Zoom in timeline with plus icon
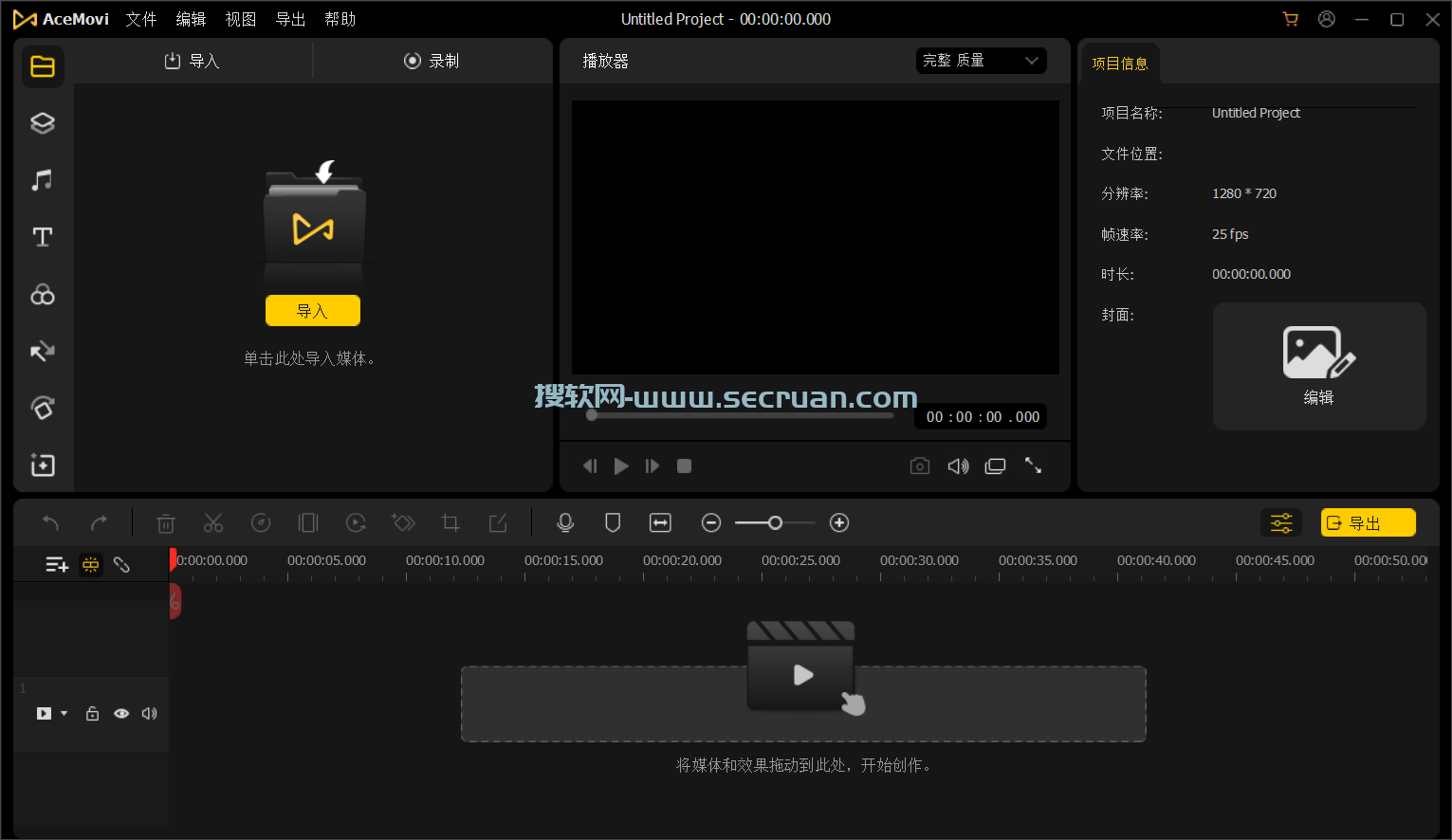Image resolution: width=1452 pixels, height=840 pixels. point(839,522)
